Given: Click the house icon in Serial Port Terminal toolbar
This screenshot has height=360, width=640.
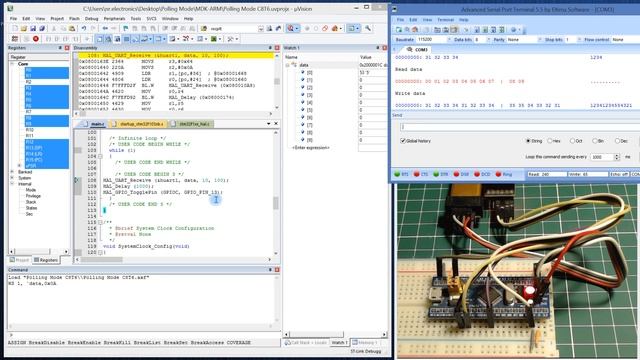Looking at the screenshot, I should (x=415, y=30).
